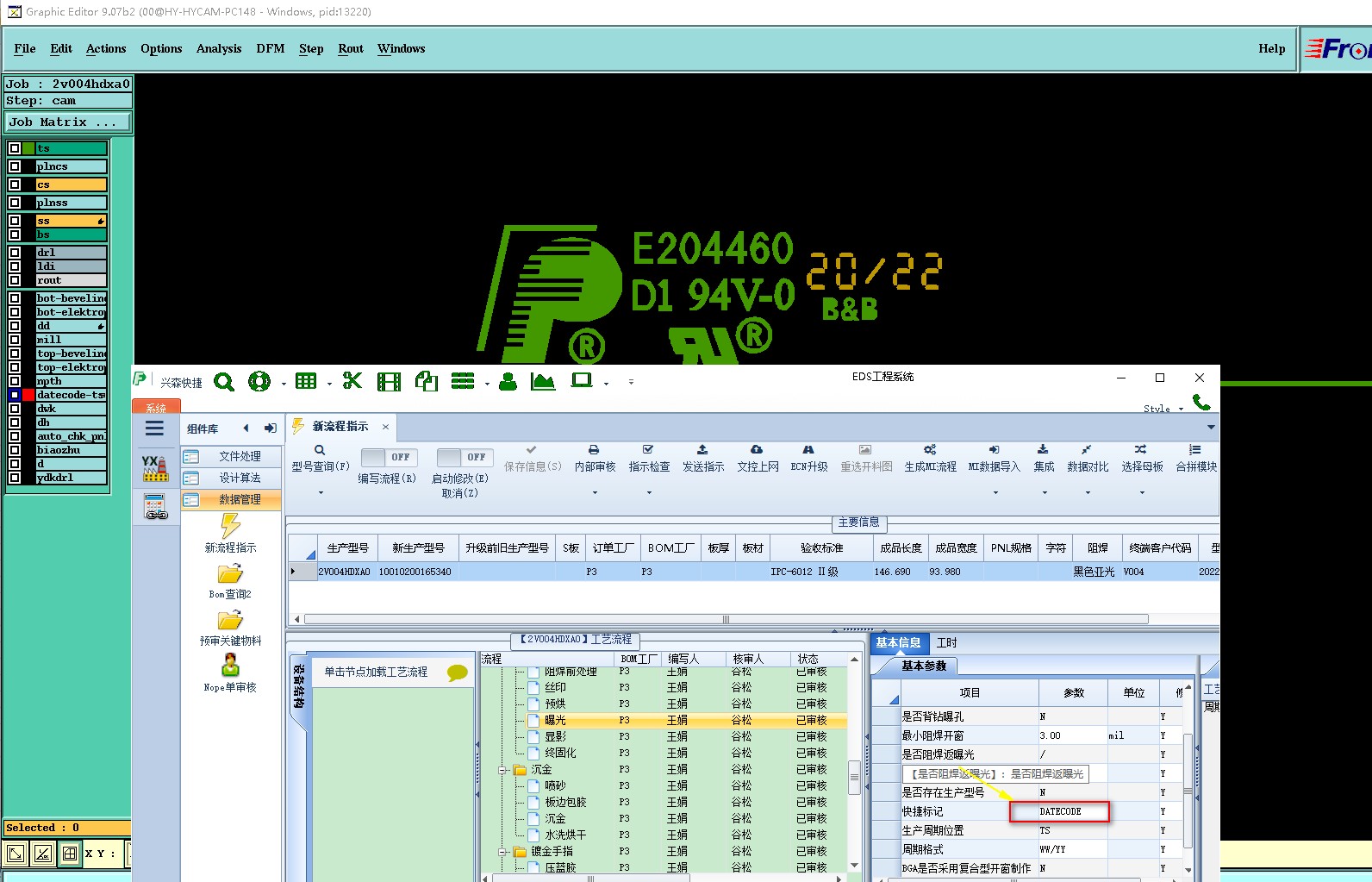Open the Actions menu in Graphic Editor
Screen dimensions: 1372x882
click(106, 49)
